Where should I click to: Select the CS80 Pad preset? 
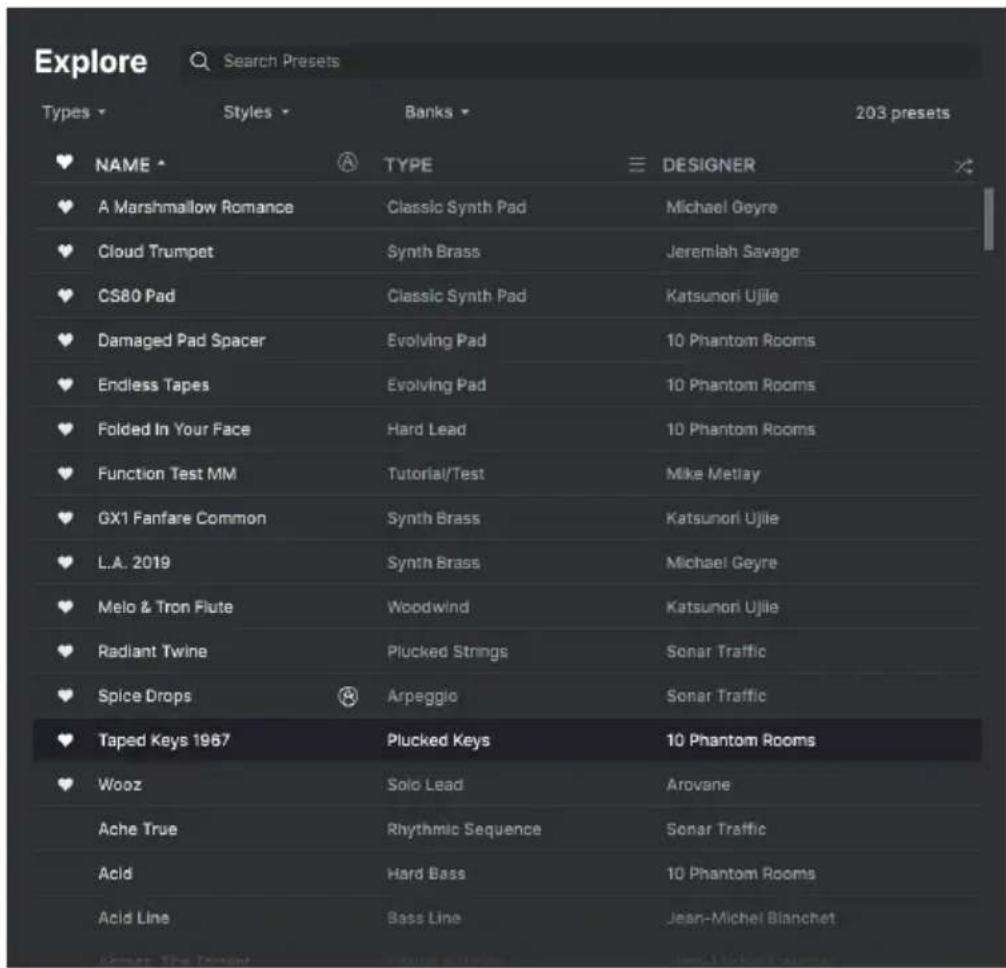136,296
